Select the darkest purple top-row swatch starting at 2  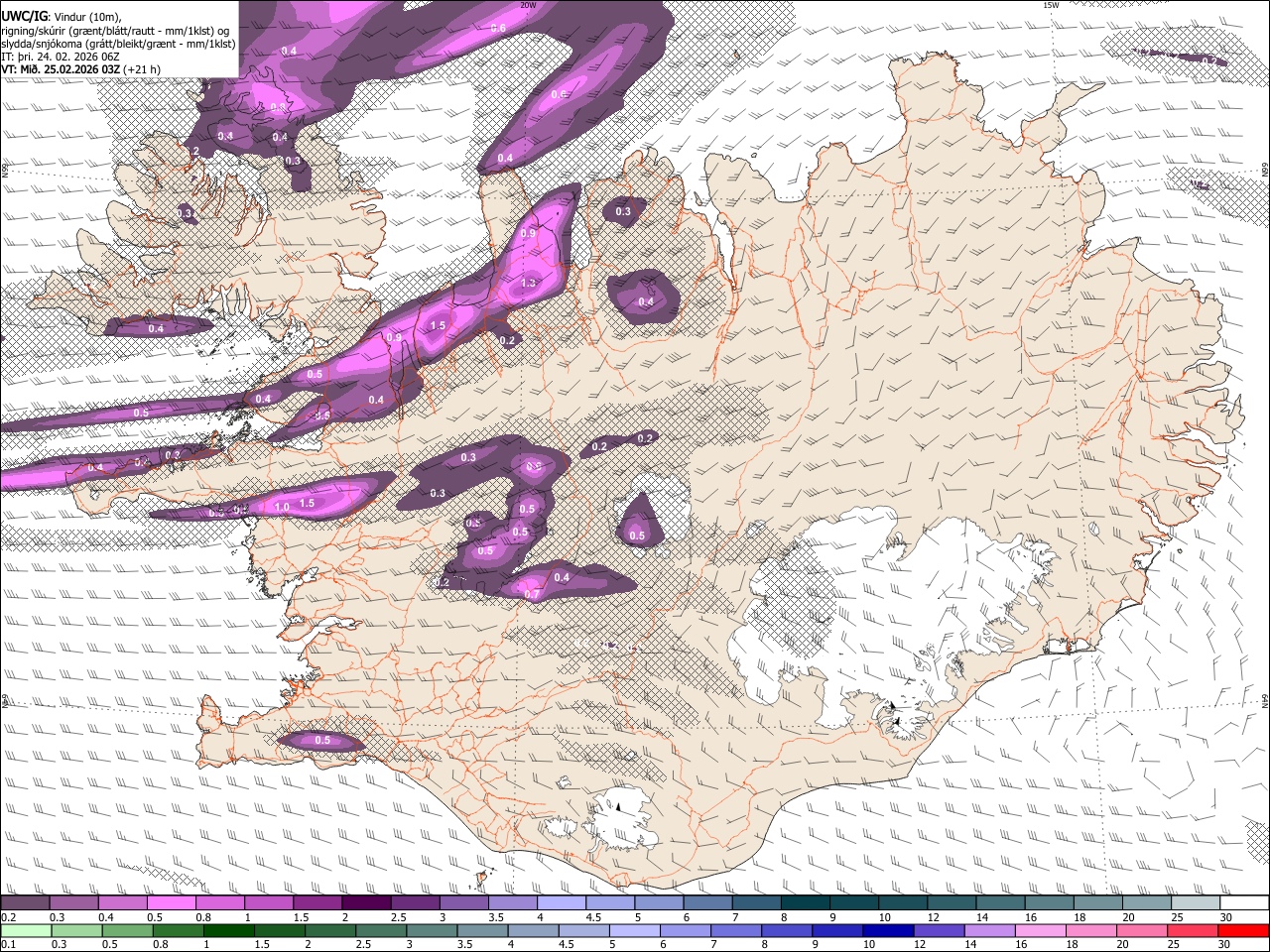368,903
